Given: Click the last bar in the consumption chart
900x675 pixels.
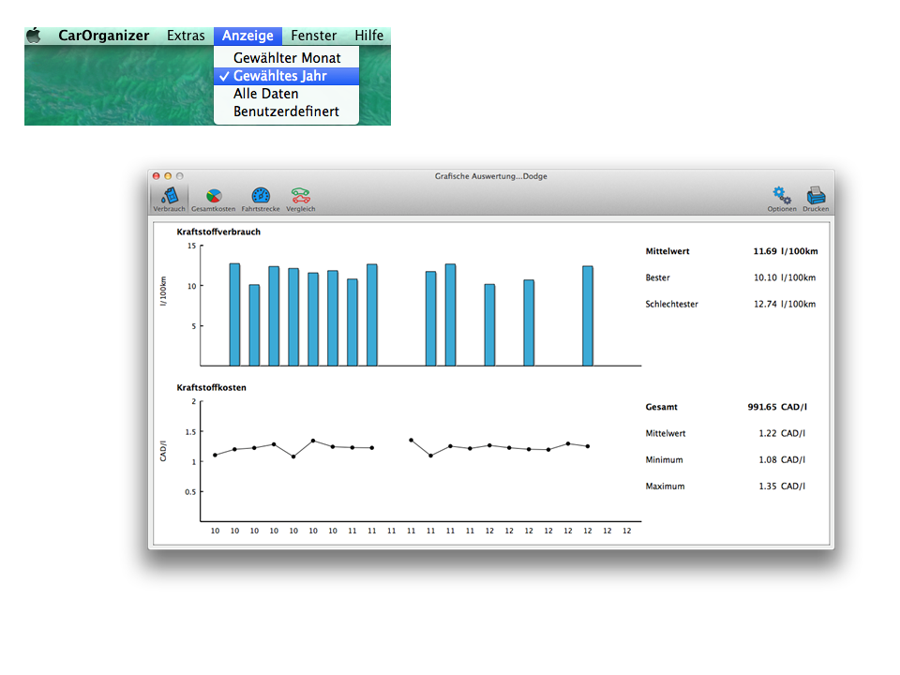Looking at the screenshot, I should click(588, 316).
